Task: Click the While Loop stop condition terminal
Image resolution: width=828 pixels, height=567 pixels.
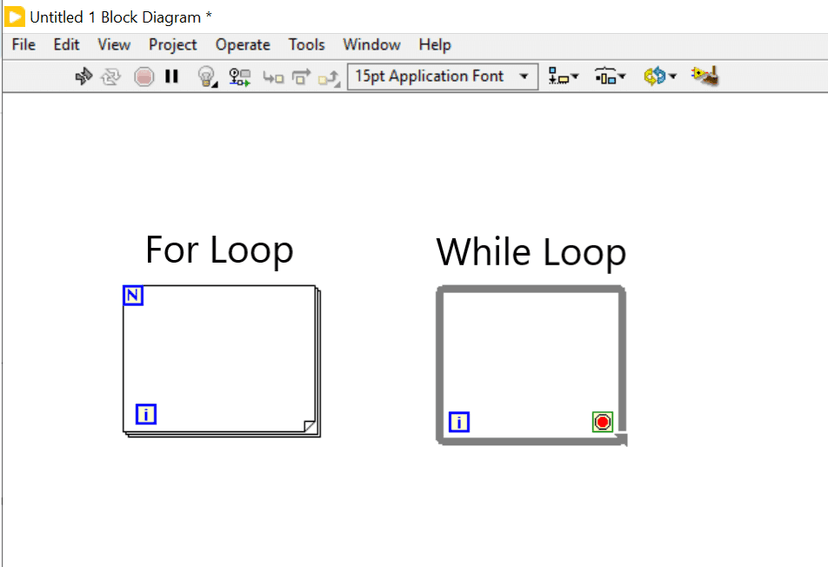Action: tap(602, 422)
